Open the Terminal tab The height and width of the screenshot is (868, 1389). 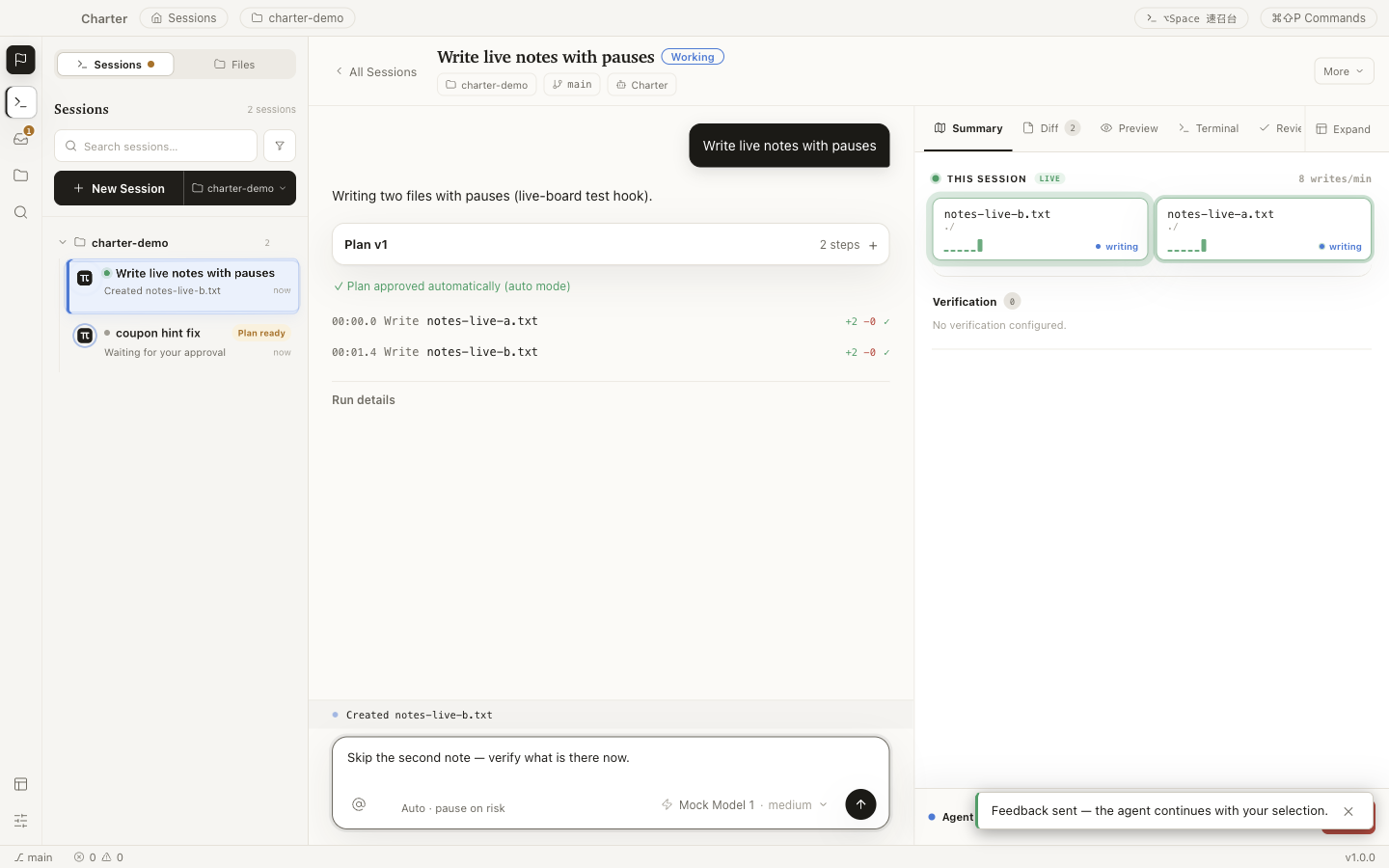(x=1209, y=128)
